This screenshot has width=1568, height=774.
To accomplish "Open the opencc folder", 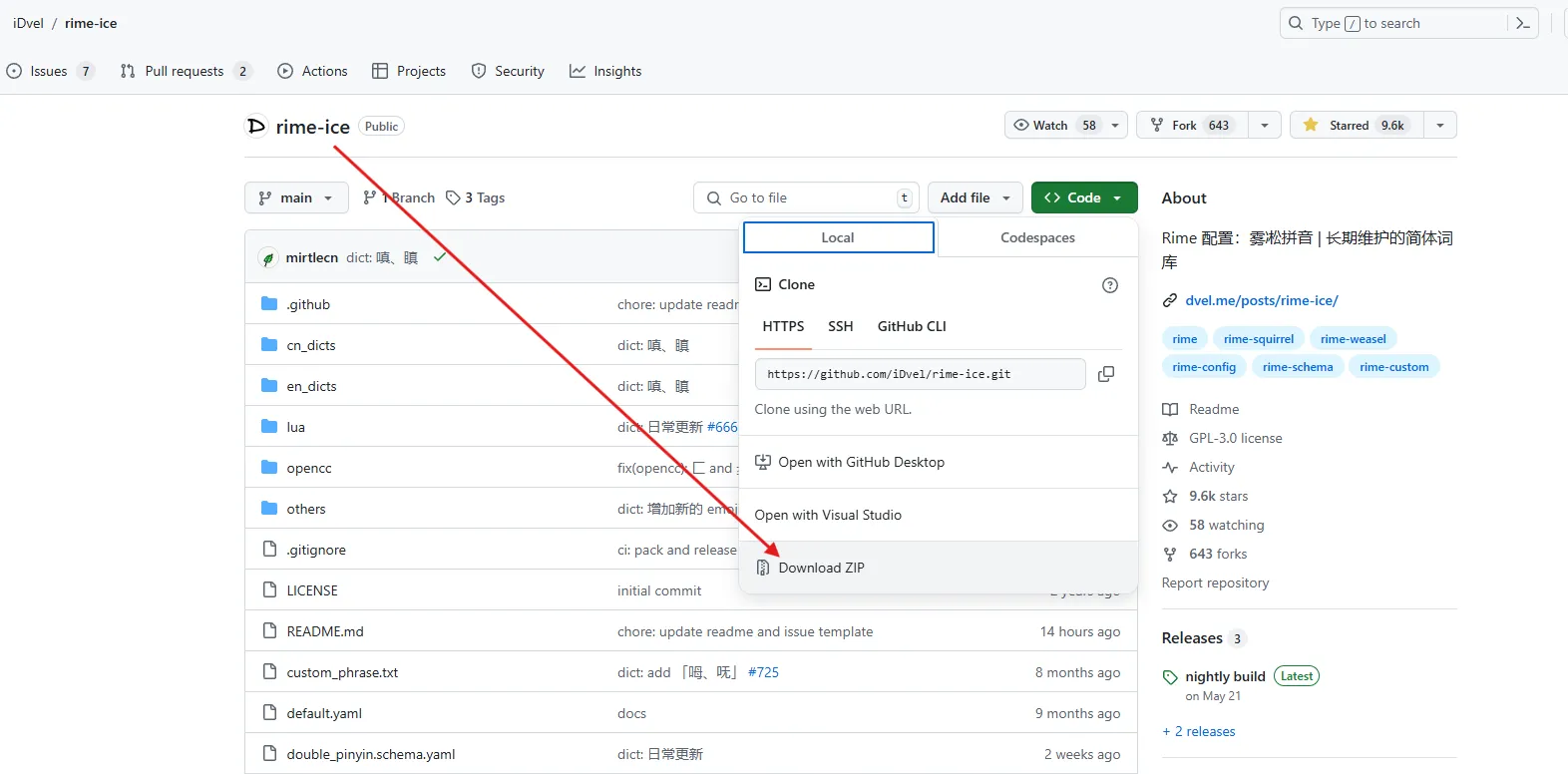I will click(309, 468).
